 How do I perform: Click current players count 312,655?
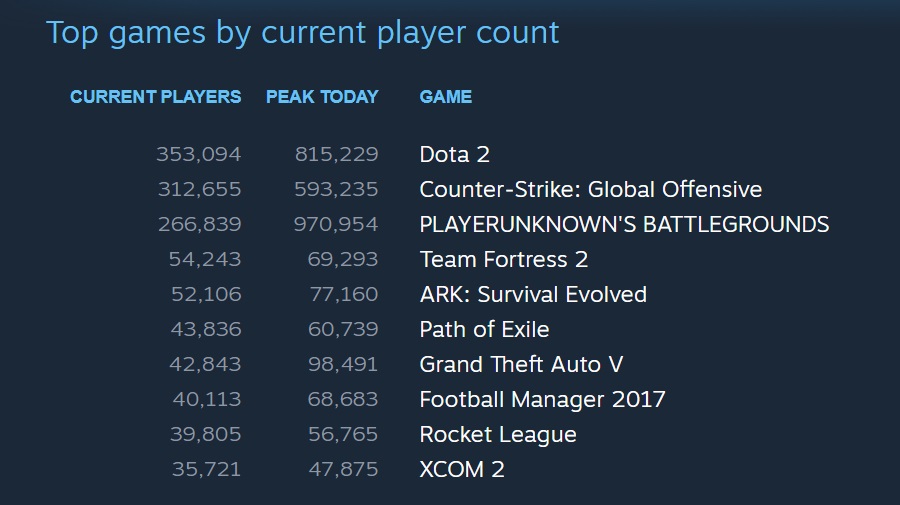coord(199,189)
